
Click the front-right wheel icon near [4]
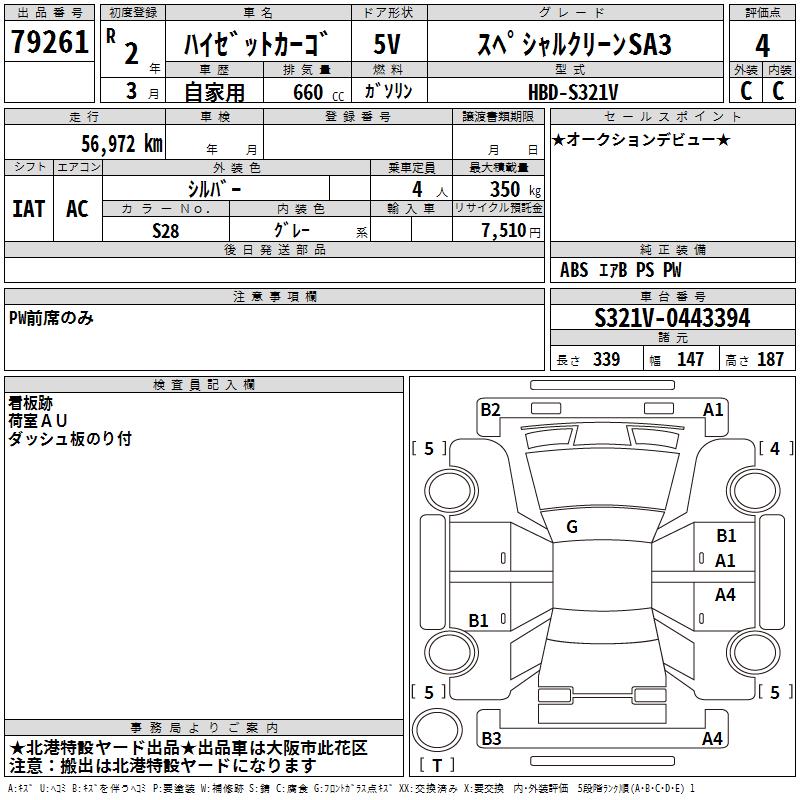click(754, 491)
